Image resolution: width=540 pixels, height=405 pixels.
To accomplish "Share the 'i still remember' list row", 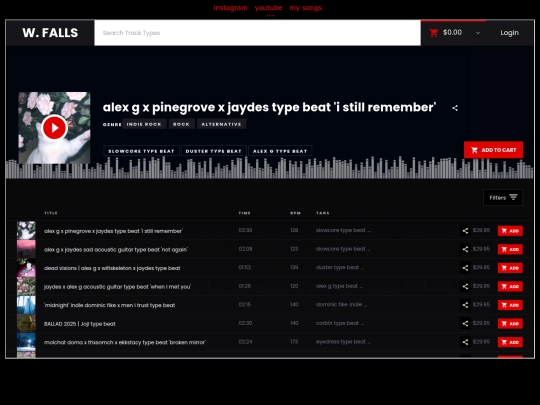I will [465, 231].
